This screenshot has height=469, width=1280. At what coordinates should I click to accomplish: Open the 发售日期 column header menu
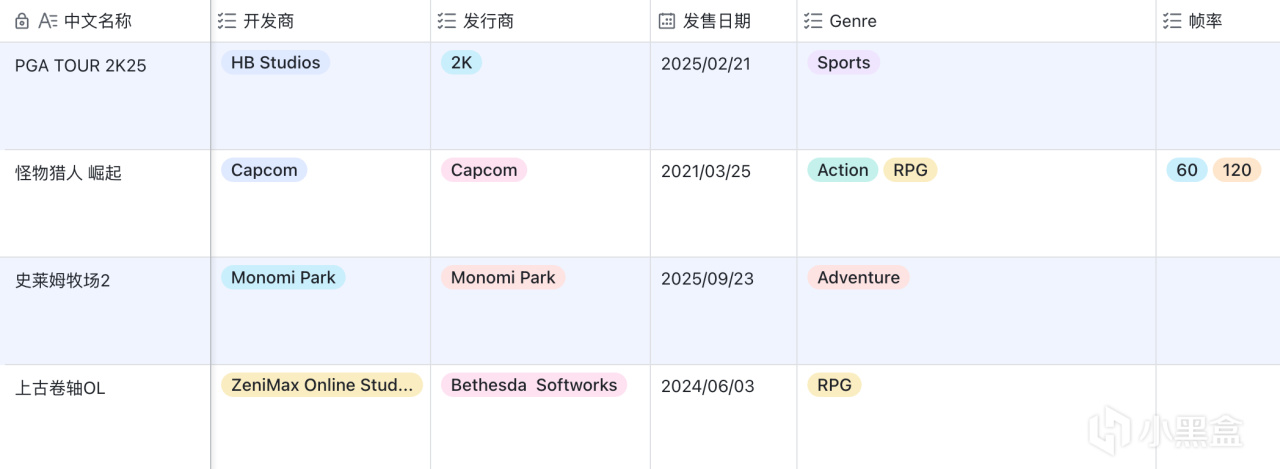coord(716,21)
